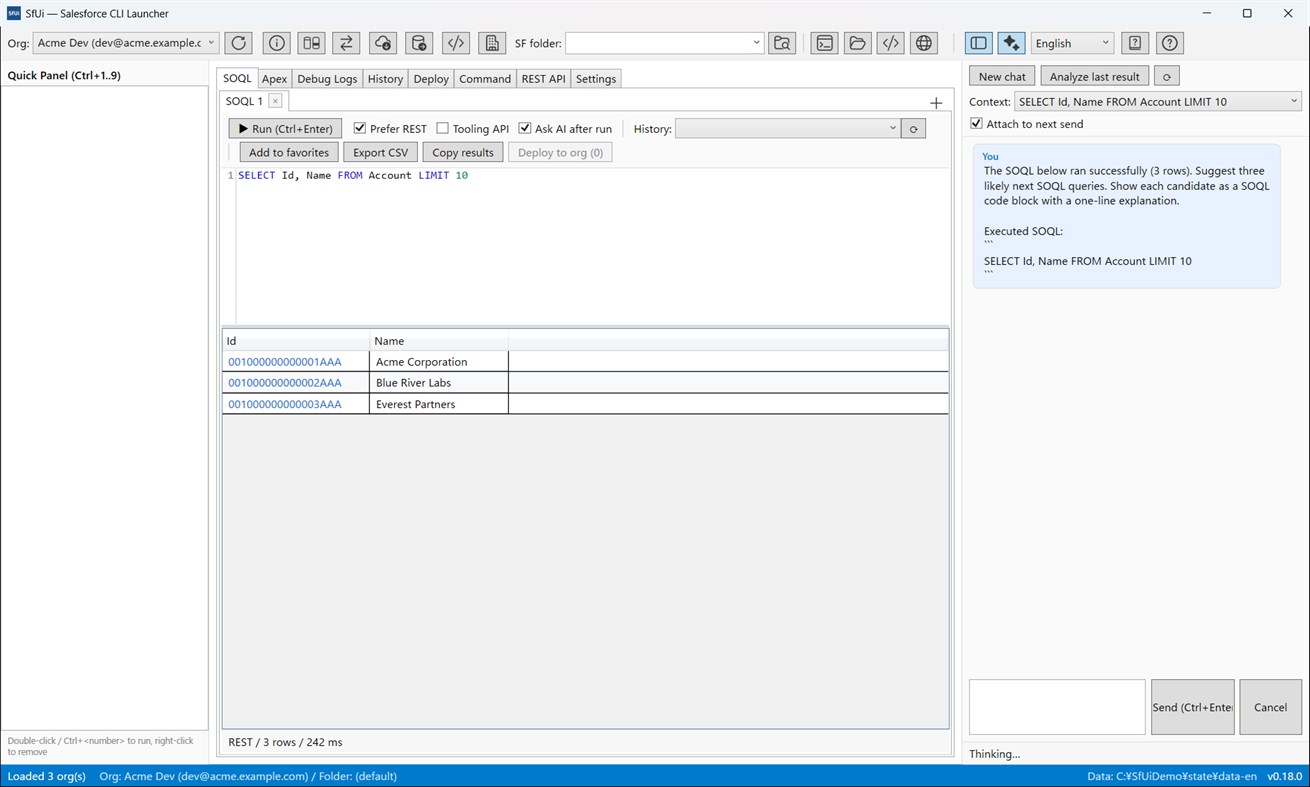Open the English language dropdown
This screenshot has height=787, width=1310.
[x=1072, y=43]
